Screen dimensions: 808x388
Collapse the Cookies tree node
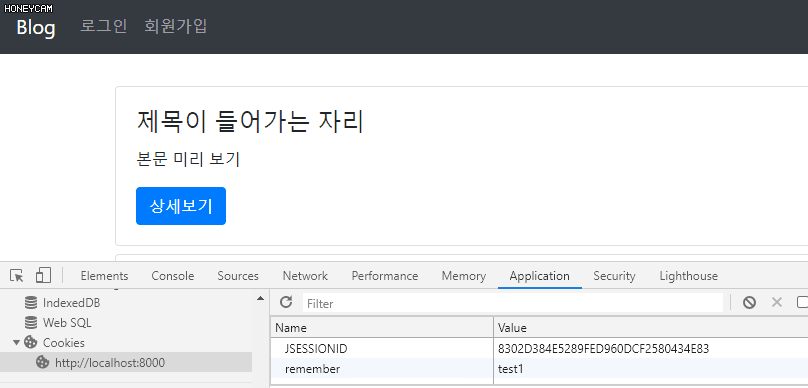coord(16,343)
